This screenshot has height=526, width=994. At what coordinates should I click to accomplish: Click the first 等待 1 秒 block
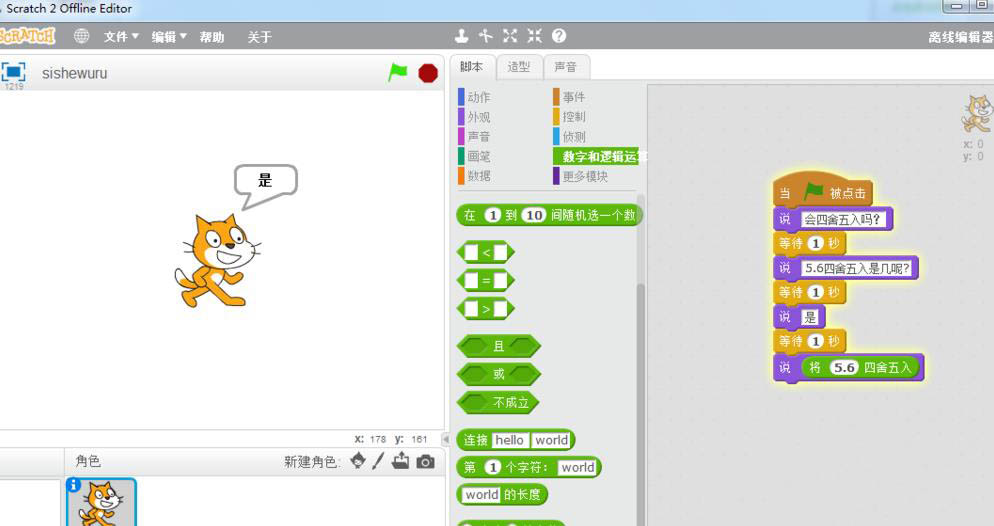pos(810,243)
